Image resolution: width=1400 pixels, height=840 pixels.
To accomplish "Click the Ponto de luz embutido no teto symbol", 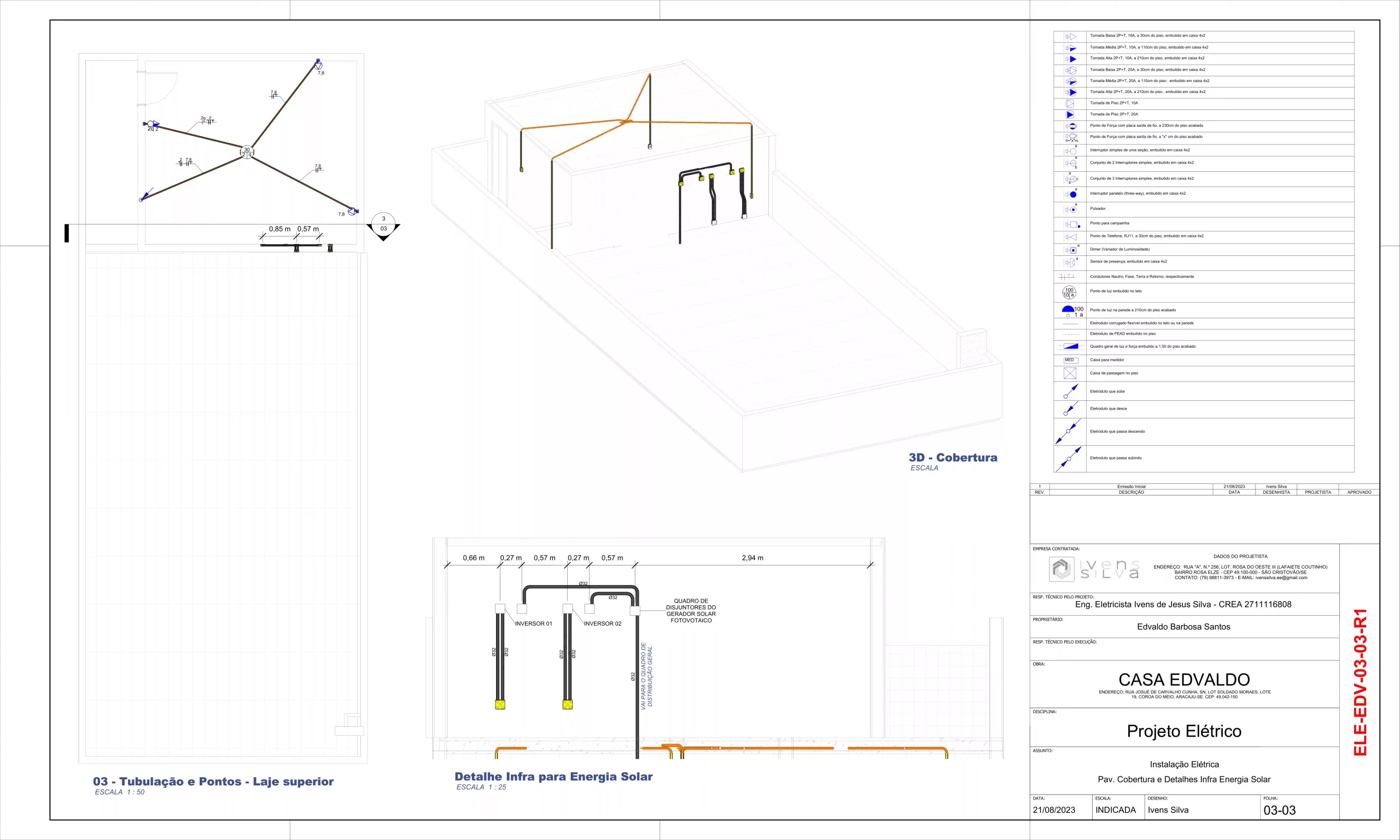I will point(1069,293).
